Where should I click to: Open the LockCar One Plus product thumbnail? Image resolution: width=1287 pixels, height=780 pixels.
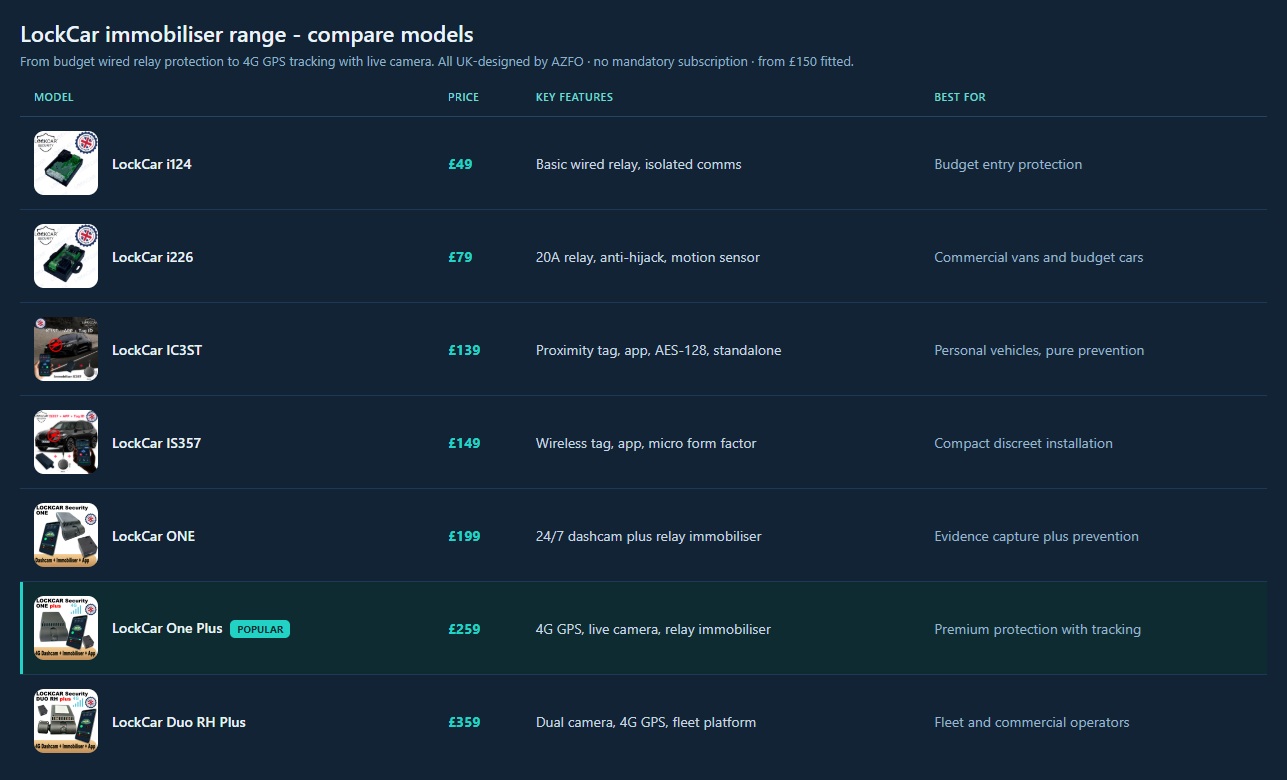(x=66, y=628)
